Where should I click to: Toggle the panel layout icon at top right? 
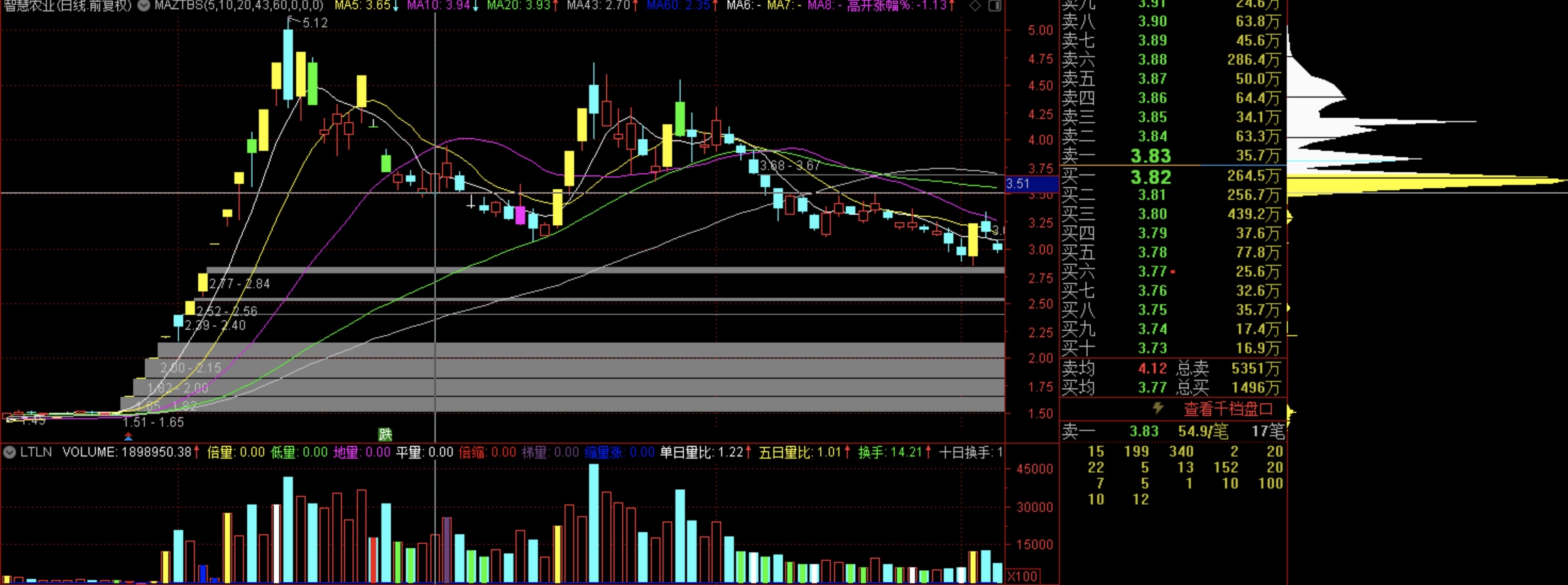click(995, 6)
